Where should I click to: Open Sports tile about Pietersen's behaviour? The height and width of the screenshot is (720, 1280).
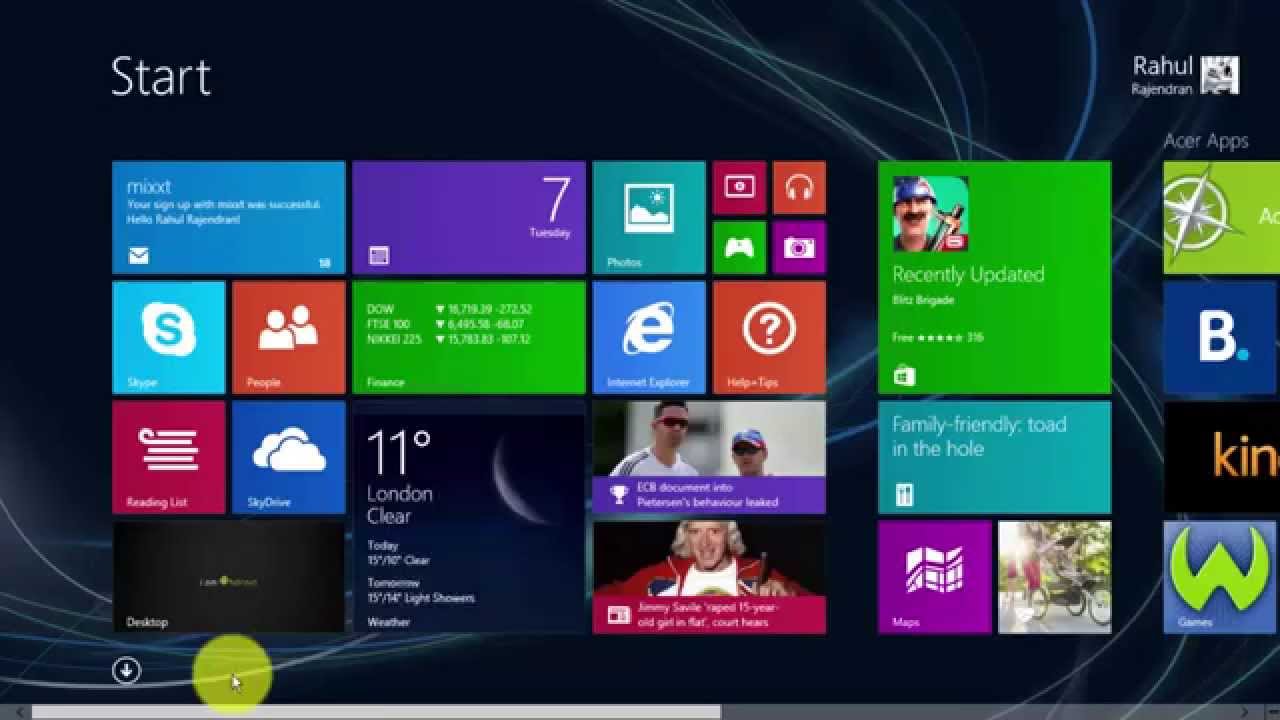[x=709, y=458]
